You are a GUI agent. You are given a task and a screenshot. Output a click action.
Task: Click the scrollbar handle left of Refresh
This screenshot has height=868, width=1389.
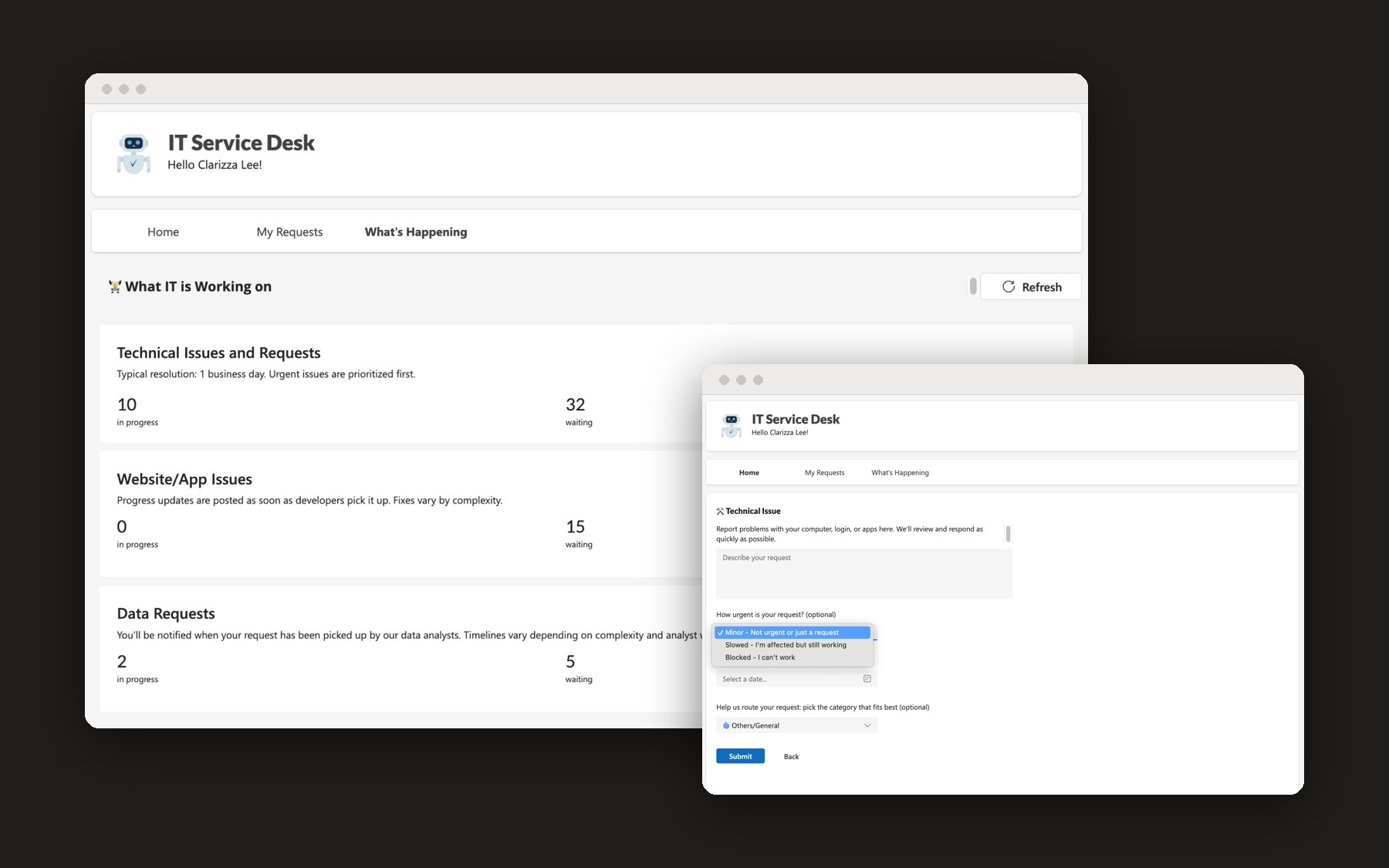(973, 286)
